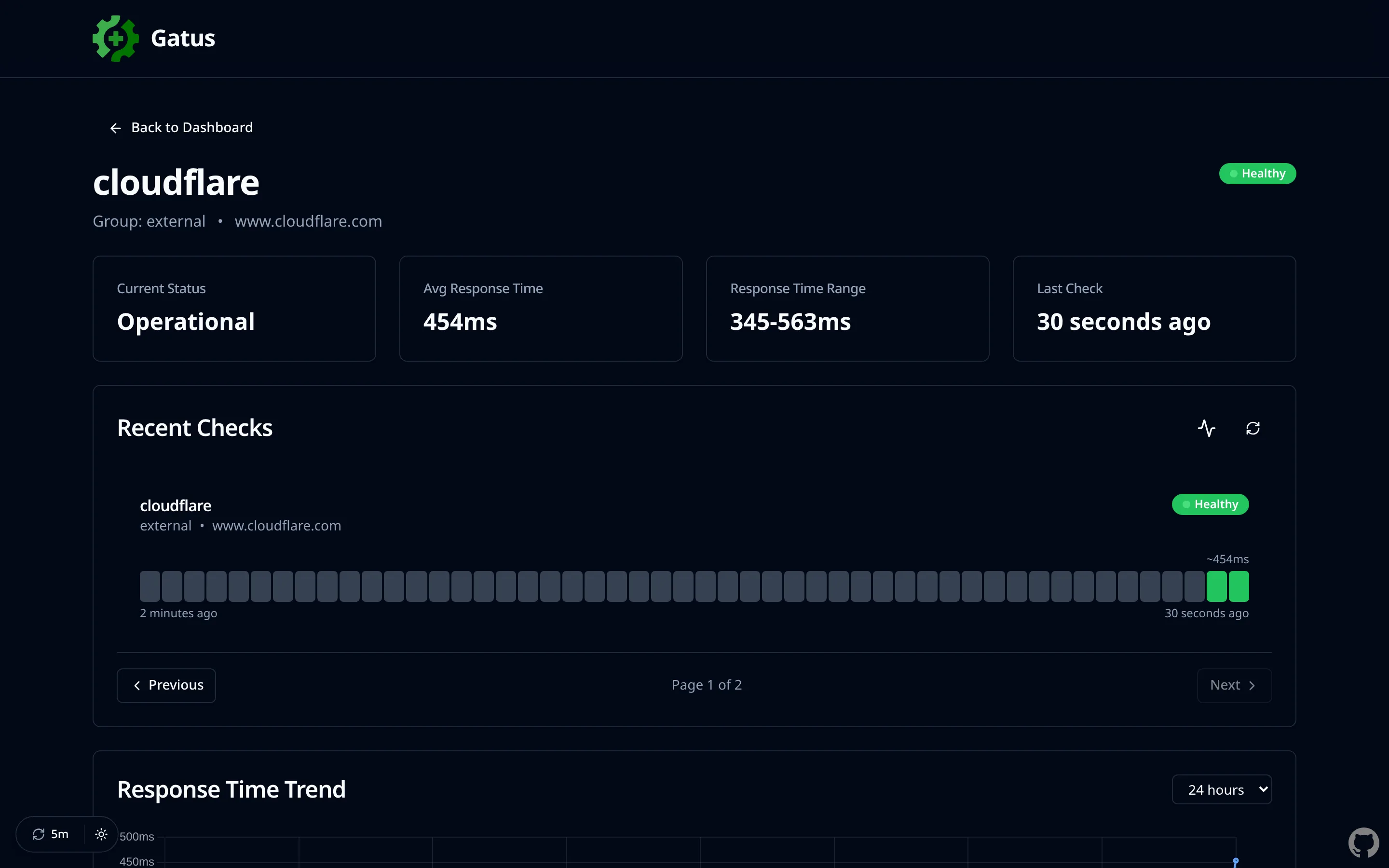Refresh Recent Checks with the circular arrows icon

[1253, 428]
